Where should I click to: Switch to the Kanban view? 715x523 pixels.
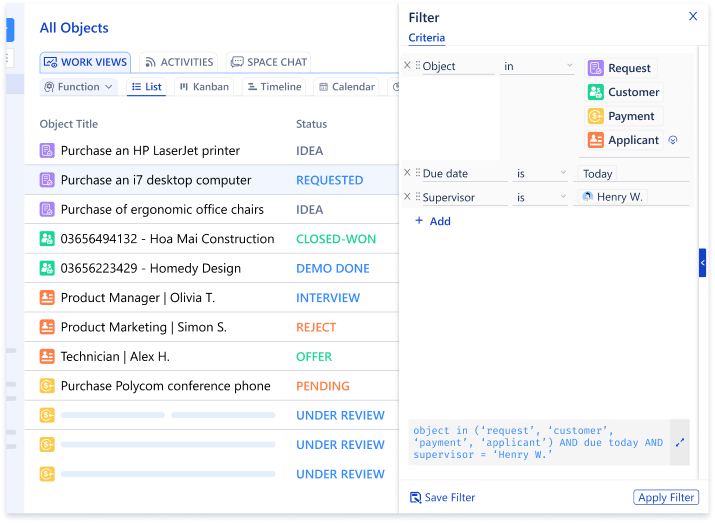tap(203, 87)
